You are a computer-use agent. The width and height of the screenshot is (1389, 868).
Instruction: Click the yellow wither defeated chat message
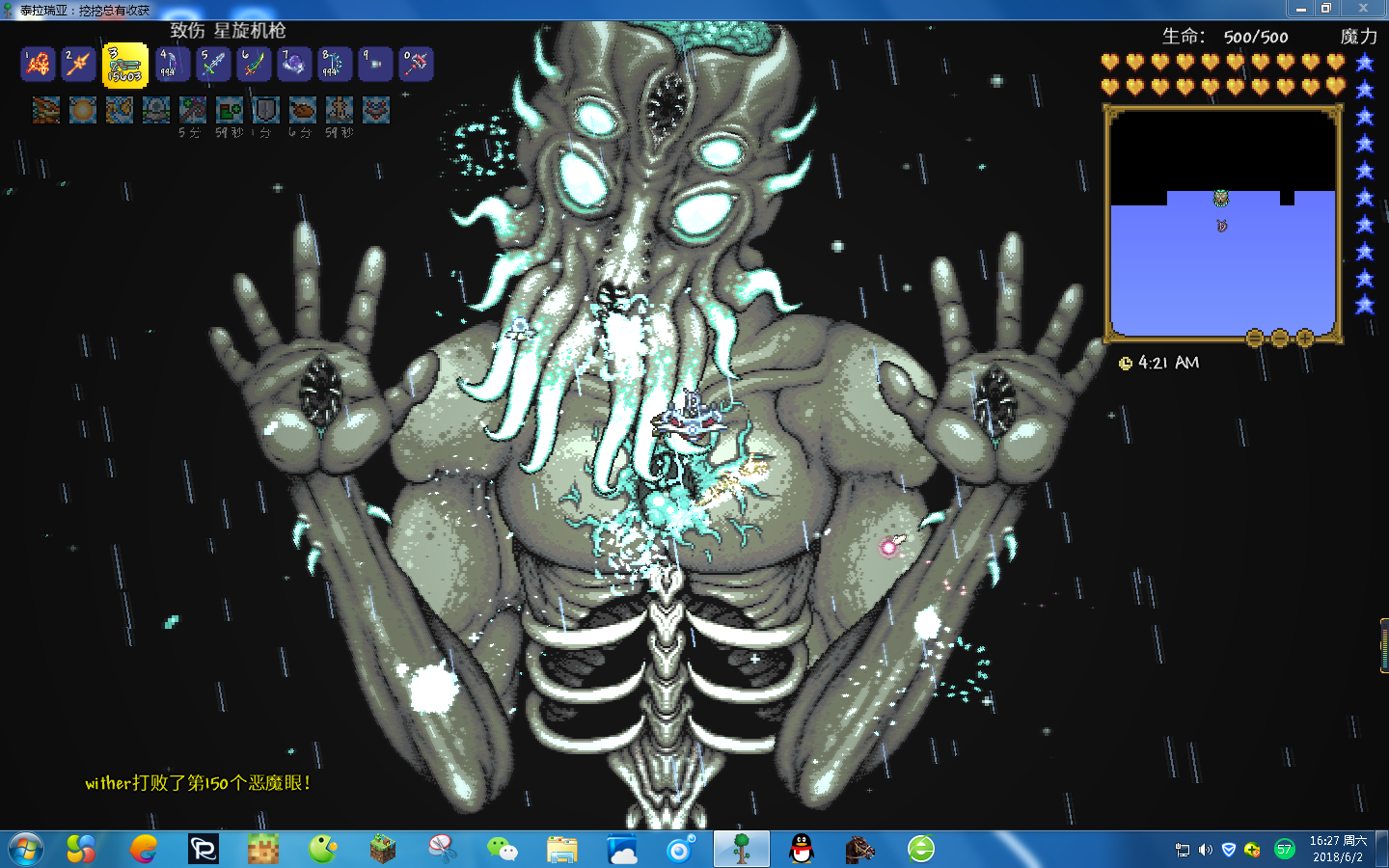click(x=198, y=783)
